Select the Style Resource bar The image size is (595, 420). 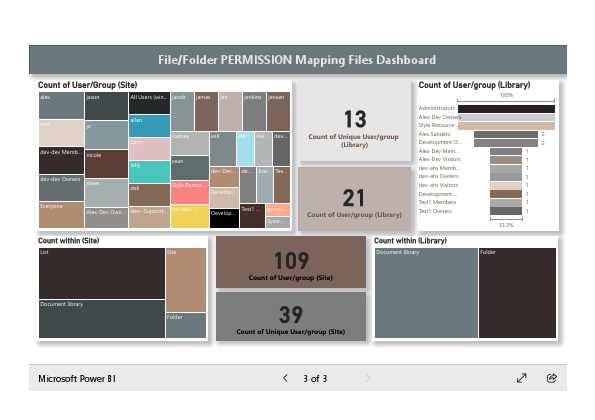pyautogui.click(x=506, y=126)
